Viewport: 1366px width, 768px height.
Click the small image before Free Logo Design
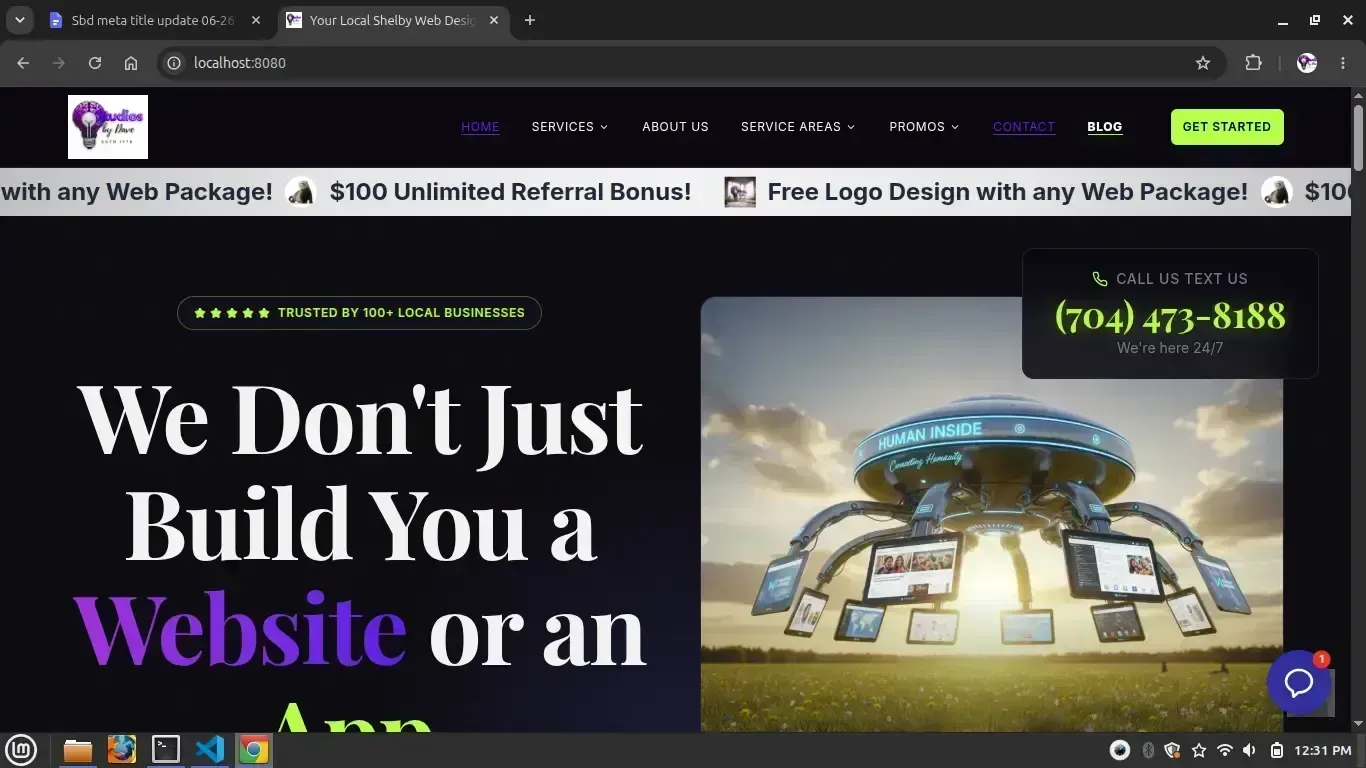(740, 192)
